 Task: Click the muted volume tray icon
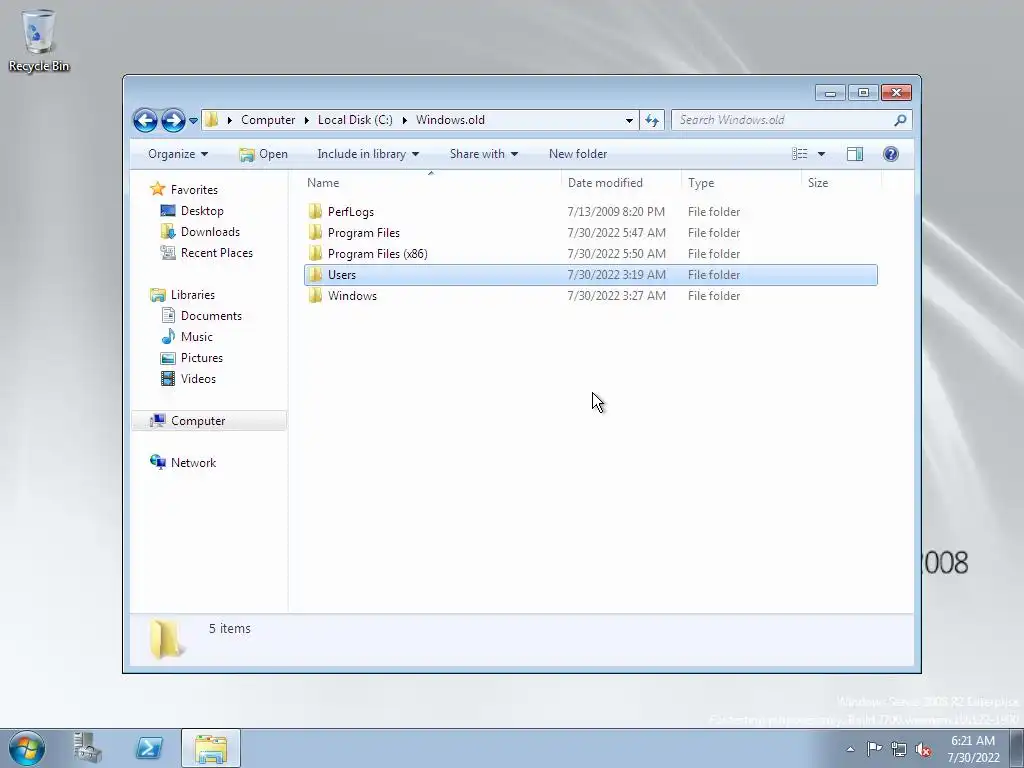[x=923, y=749]
